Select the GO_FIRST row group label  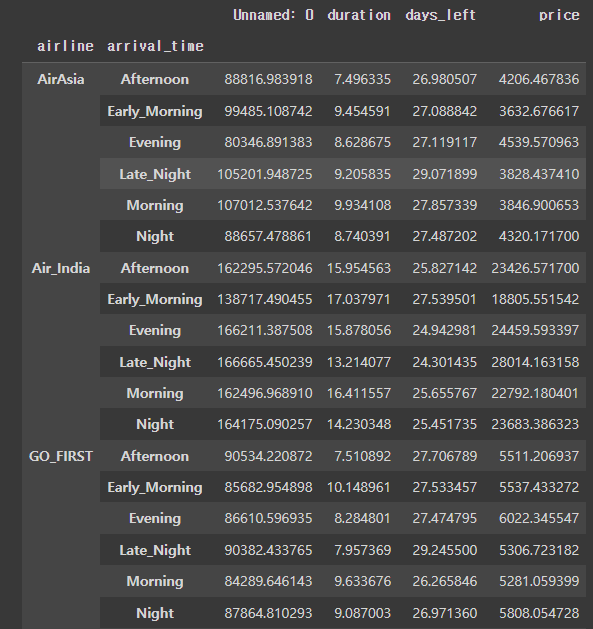pos(61,456)
